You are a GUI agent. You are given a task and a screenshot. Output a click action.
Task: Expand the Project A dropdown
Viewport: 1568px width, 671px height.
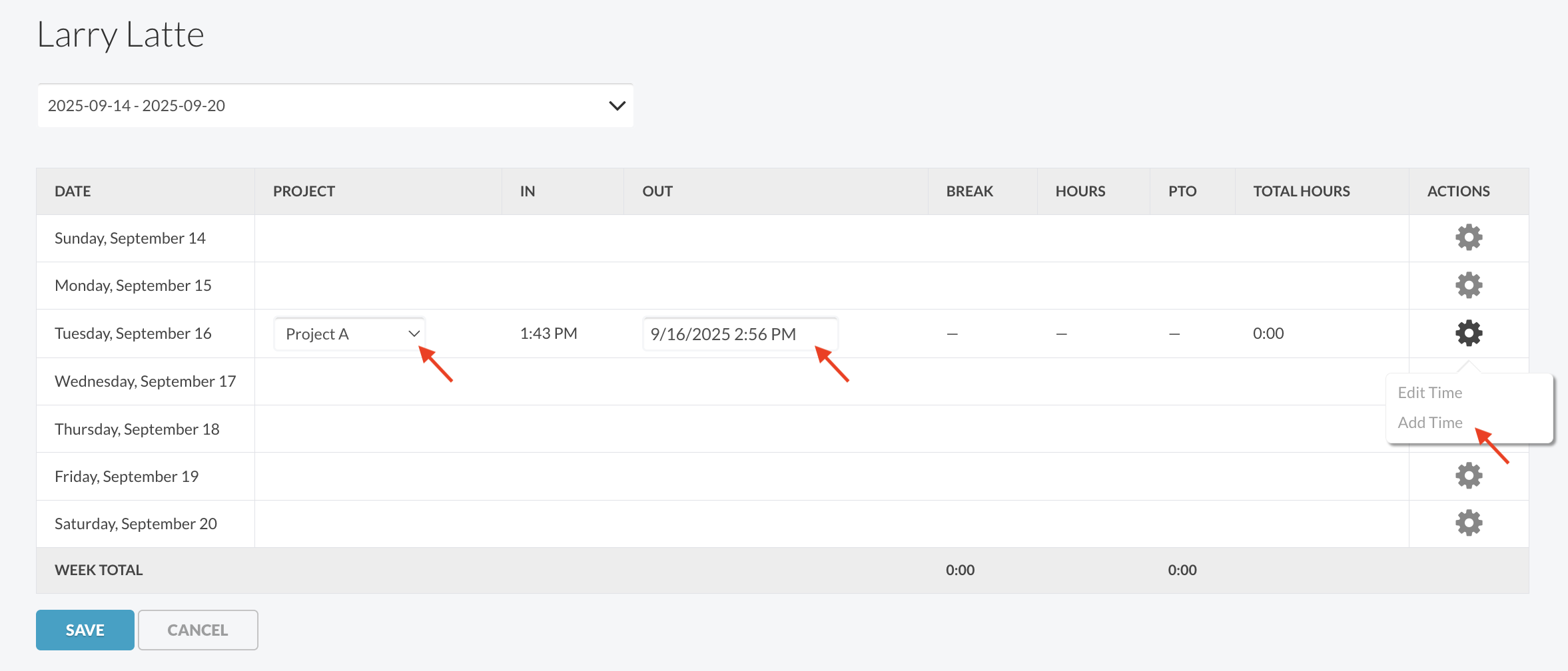coord(350,334)
